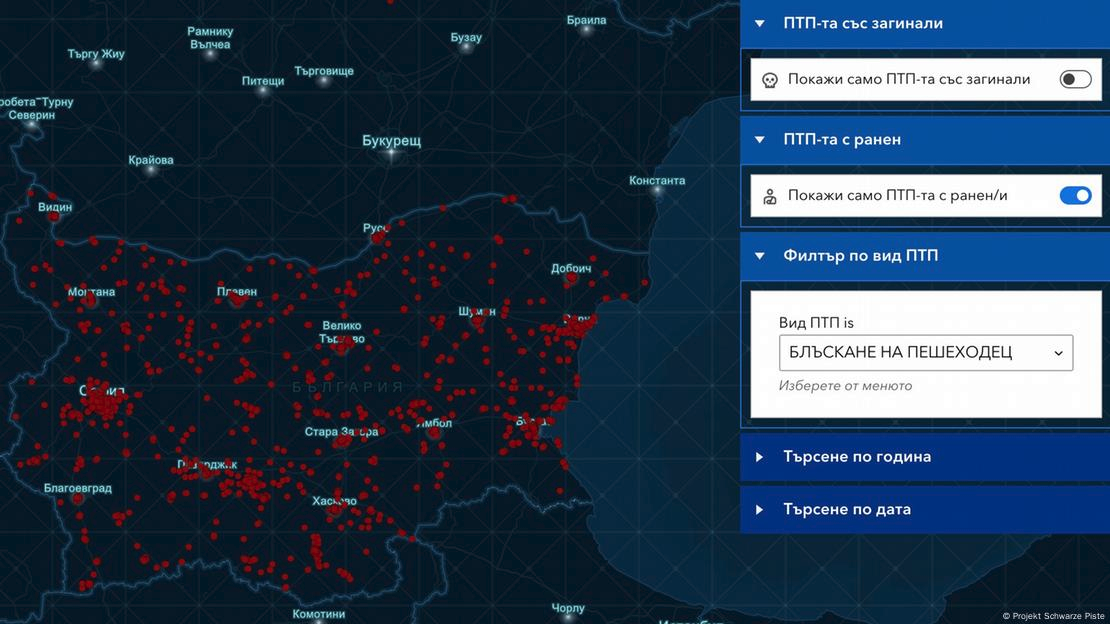Click the Бузау city marker

466,48
